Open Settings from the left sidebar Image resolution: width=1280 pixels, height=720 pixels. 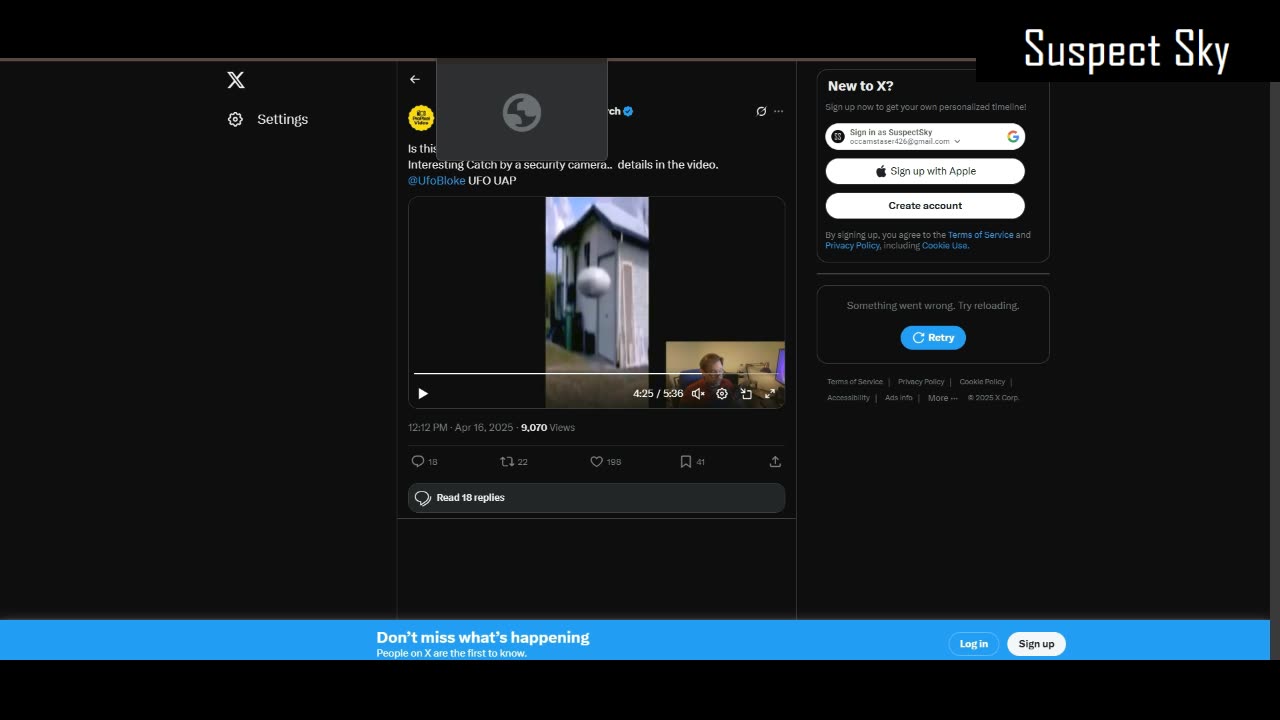point(268,119)
